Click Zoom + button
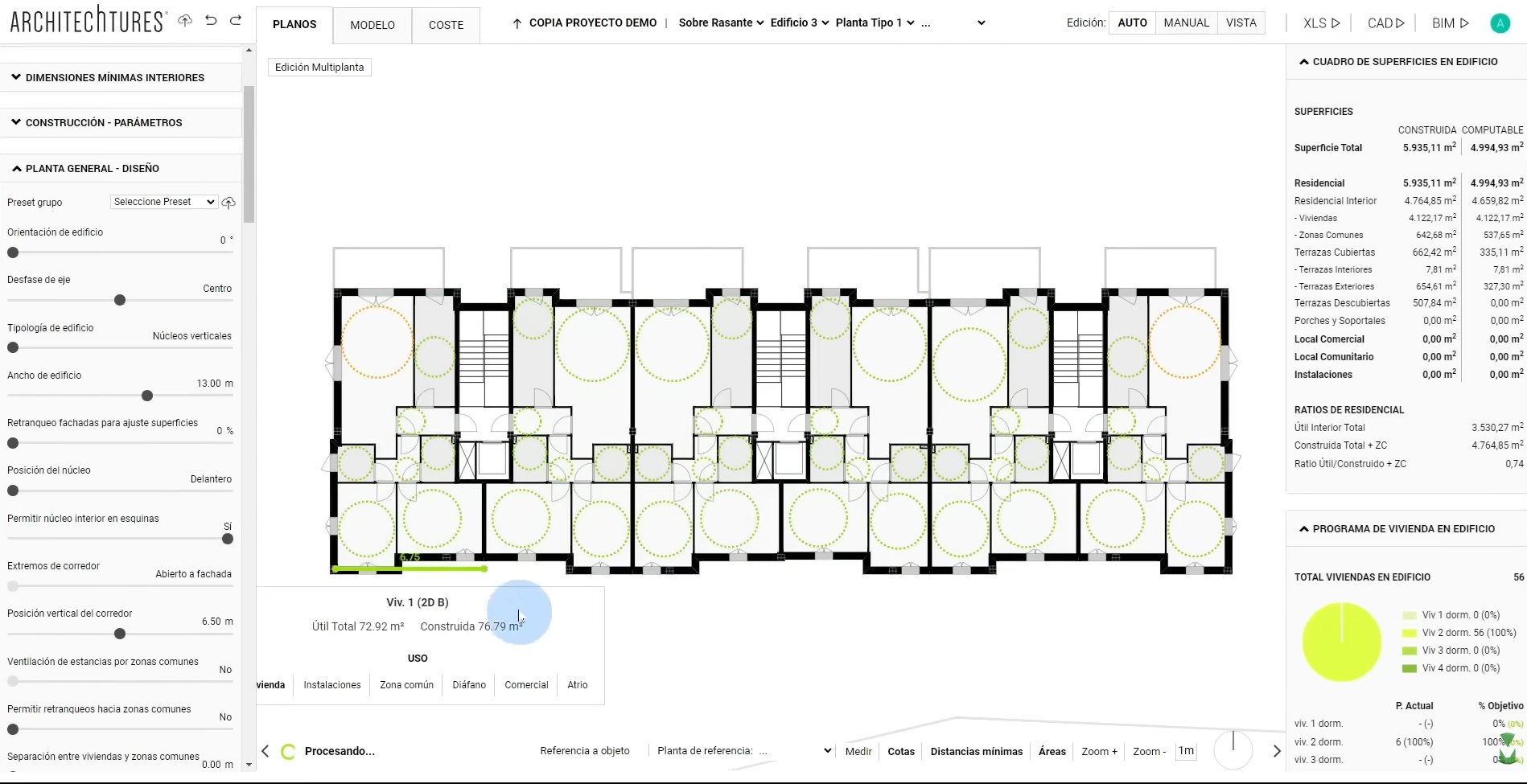Viewport: 1527px width, 784px height. [x=1099, y=751]
